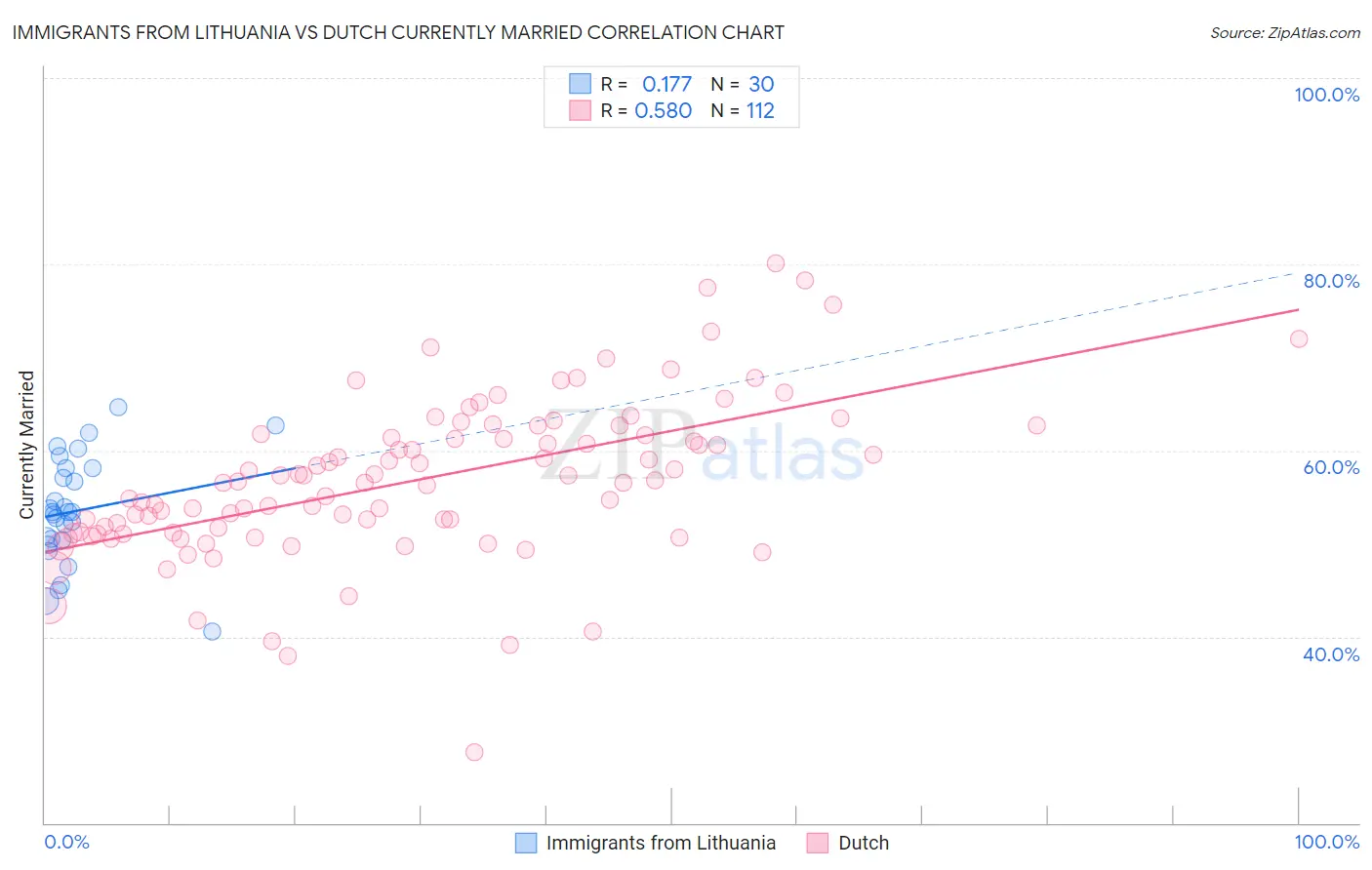Screen dimensions: 1372x870
Task: Click the 60.0% y-axis tick label
Action: click(x=1331, y=467)
